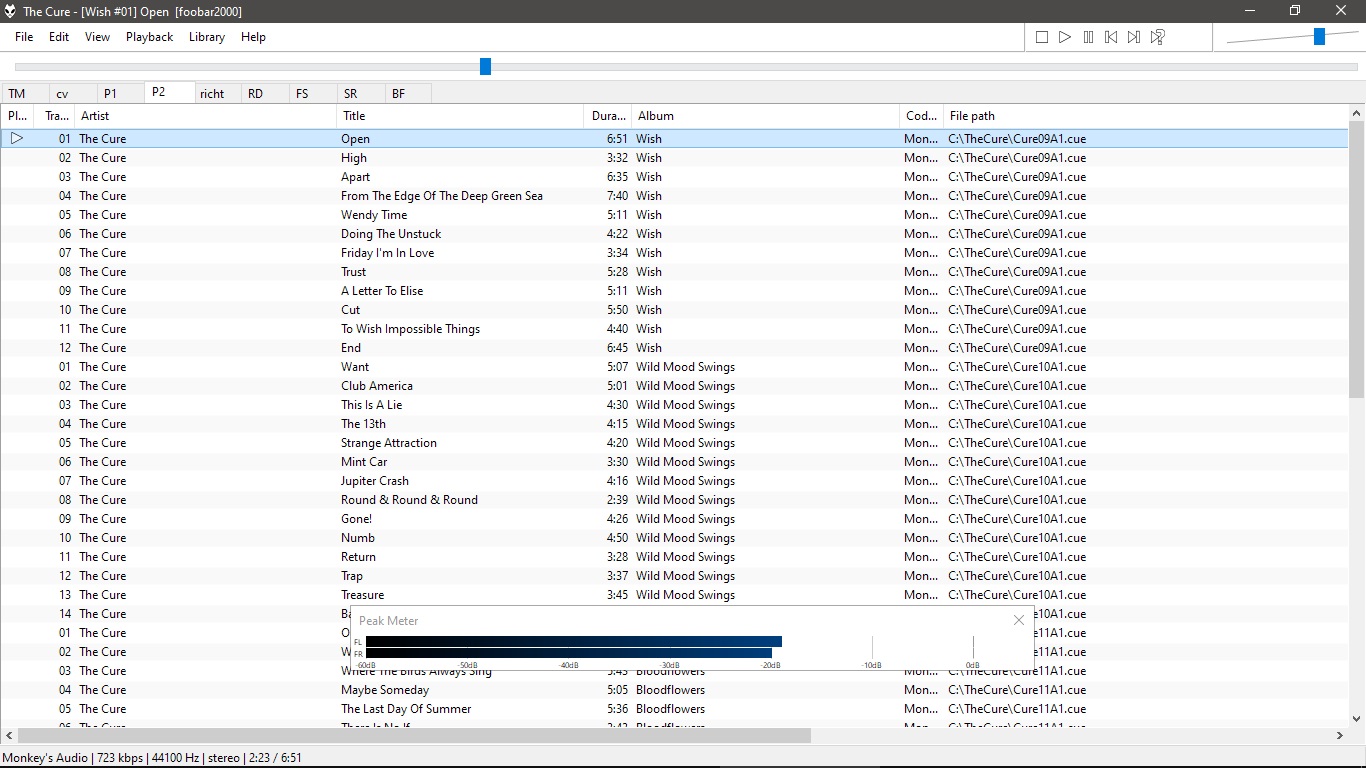Click the foobar2000 title bar icon
The image size is (1366, 768).
point(10,11)
